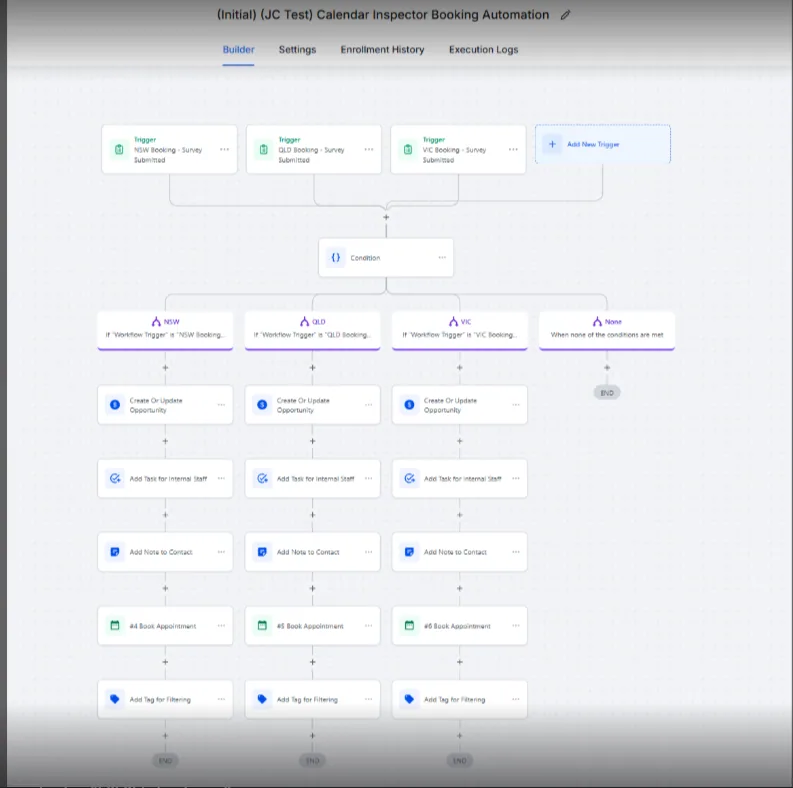Open QLD Booking trigger options menu
Screen dimensions: 793x788
tap(369, 149)
